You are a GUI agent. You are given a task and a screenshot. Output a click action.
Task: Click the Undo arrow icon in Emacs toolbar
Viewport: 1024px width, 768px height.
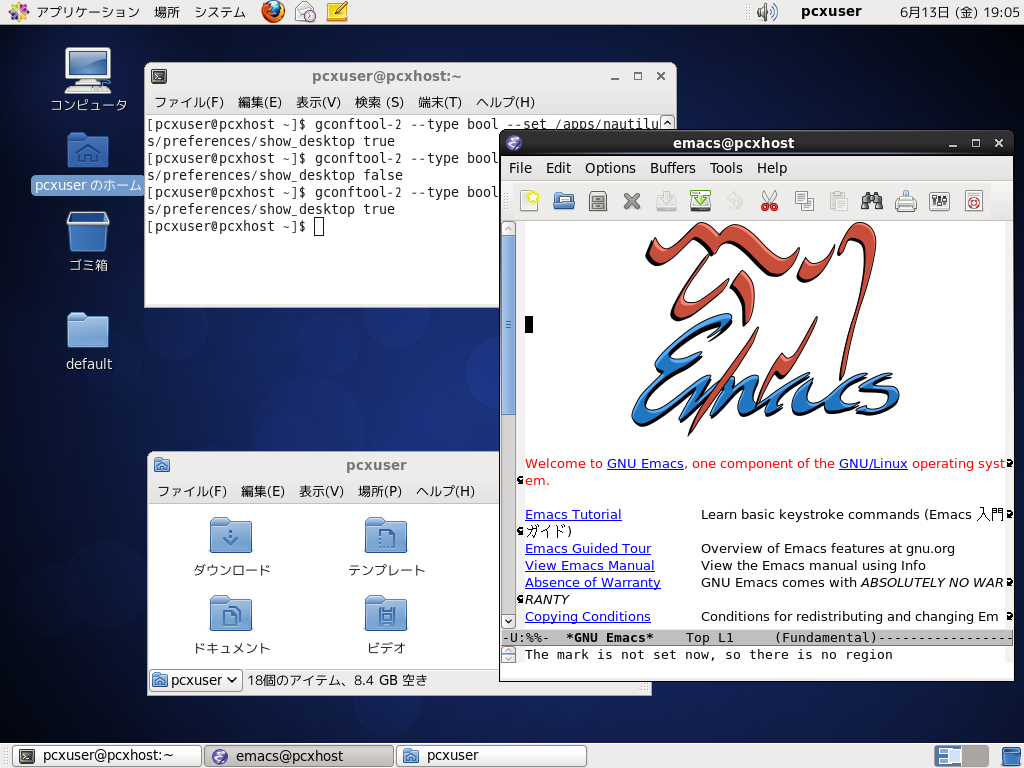(735, 200)
